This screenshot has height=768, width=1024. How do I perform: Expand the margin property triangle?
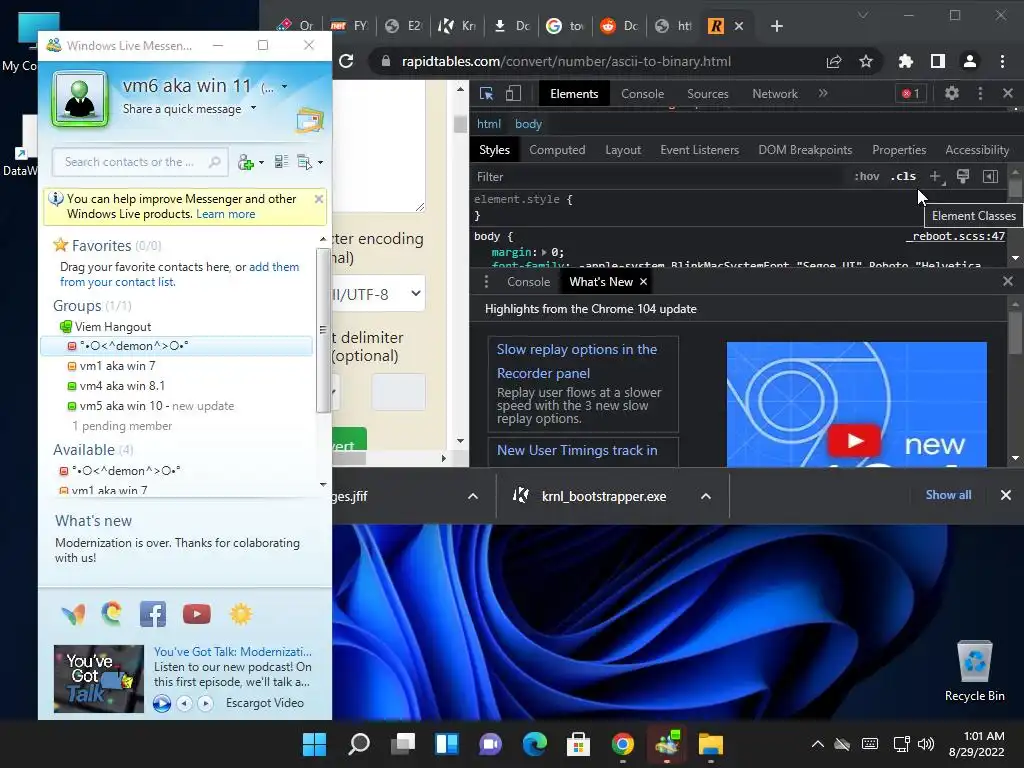click(545, 252)
